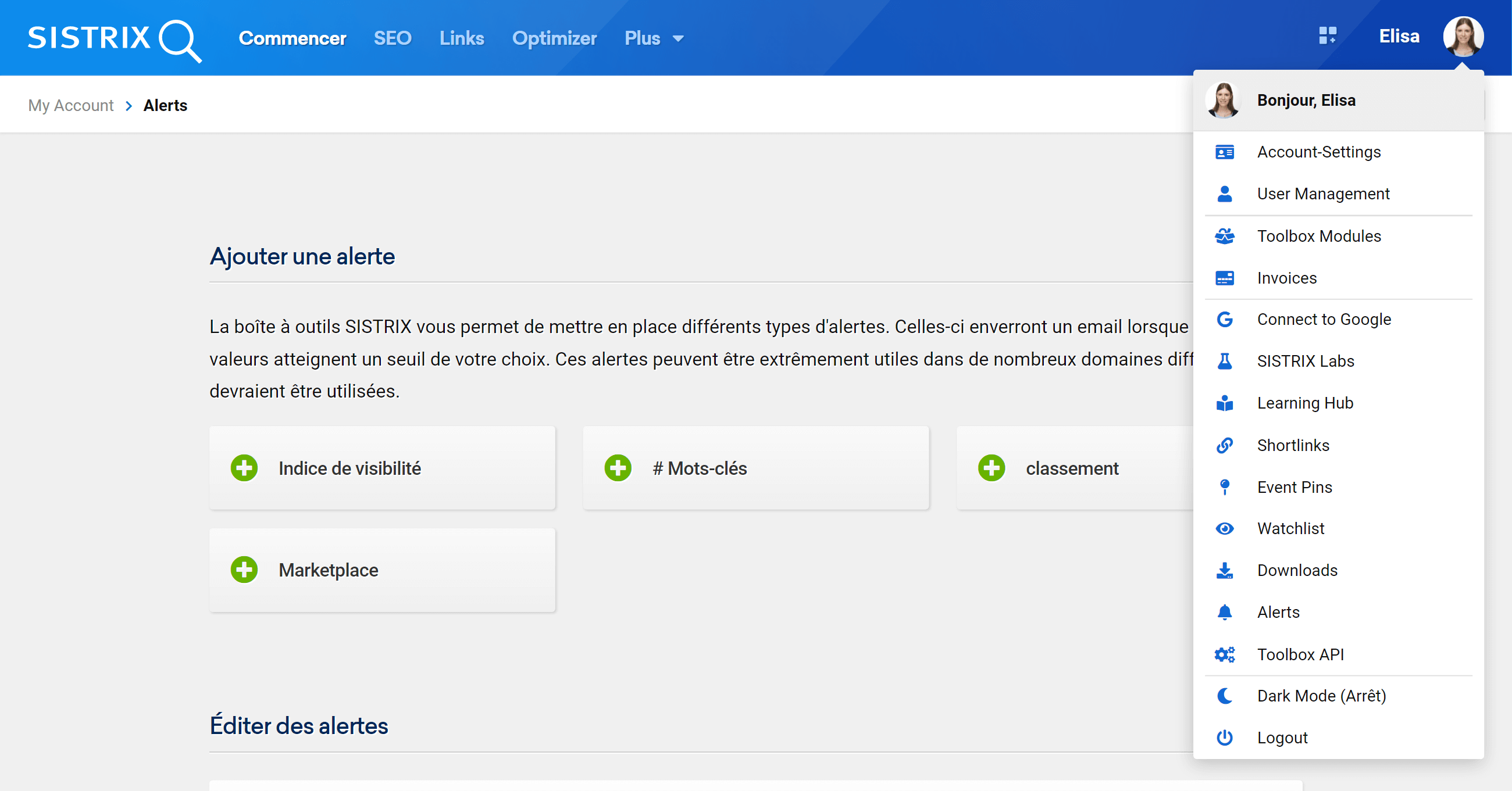Click the Elisa username in header
Image resolution: width=1512 pixels, height=791 pixels.
tap(1399, 37)
